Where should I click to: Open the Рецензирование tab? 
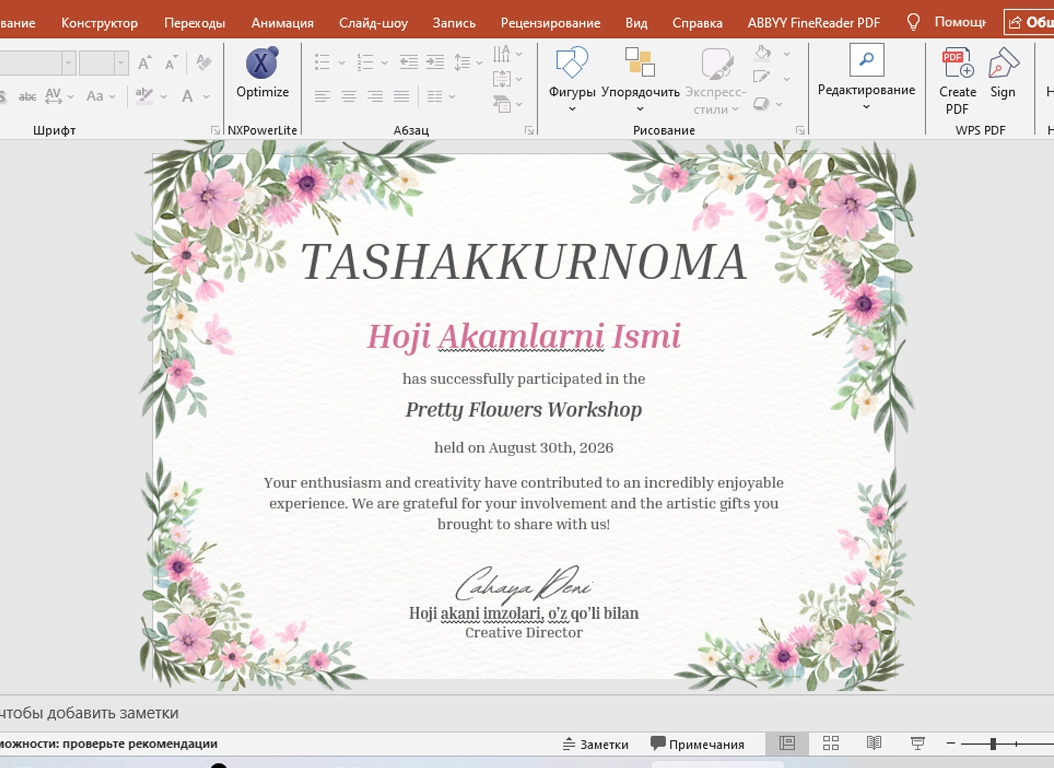[551, 23]
